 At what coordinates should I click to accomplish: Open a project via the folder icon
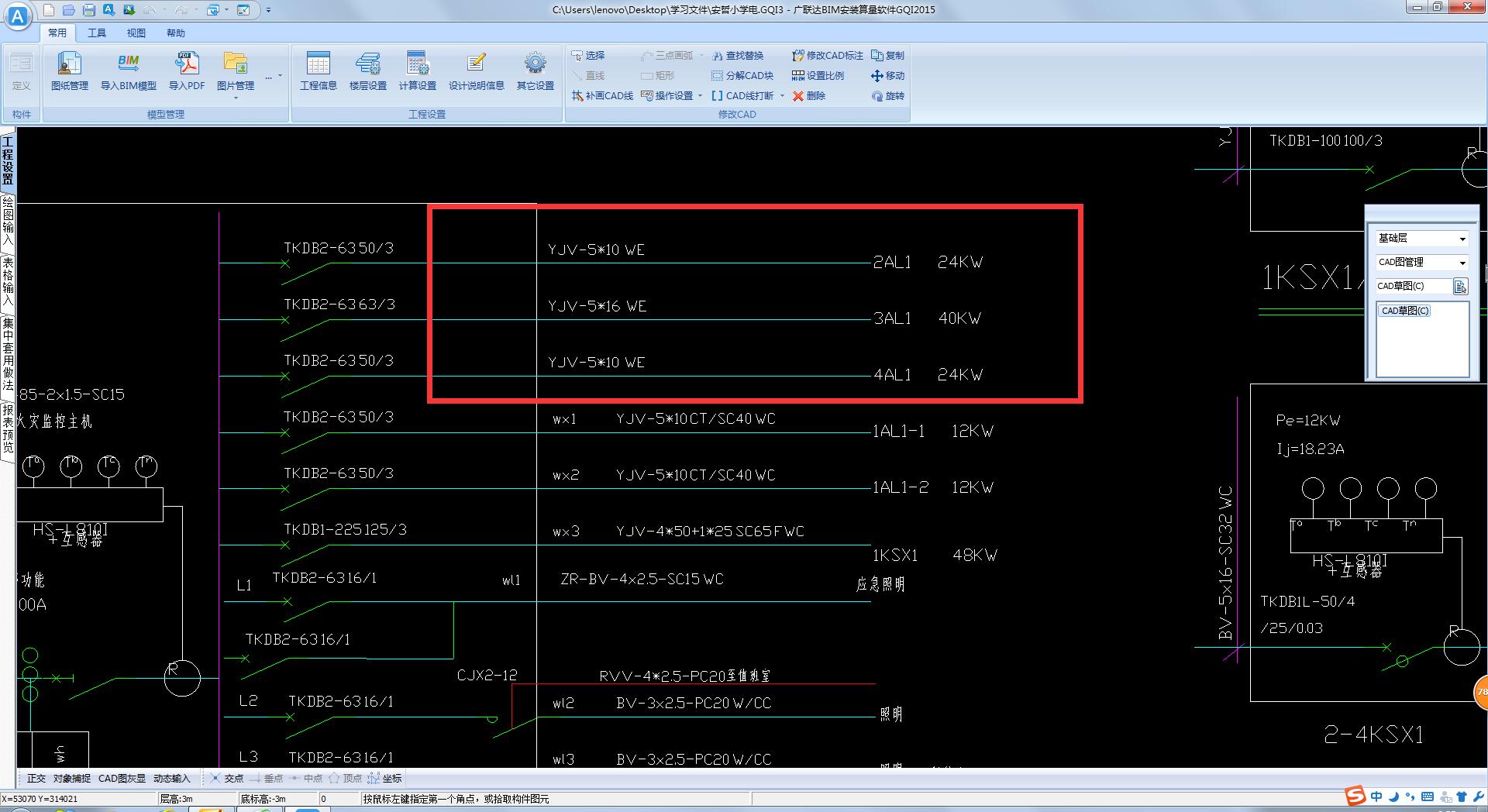click(x=69, y=10)
